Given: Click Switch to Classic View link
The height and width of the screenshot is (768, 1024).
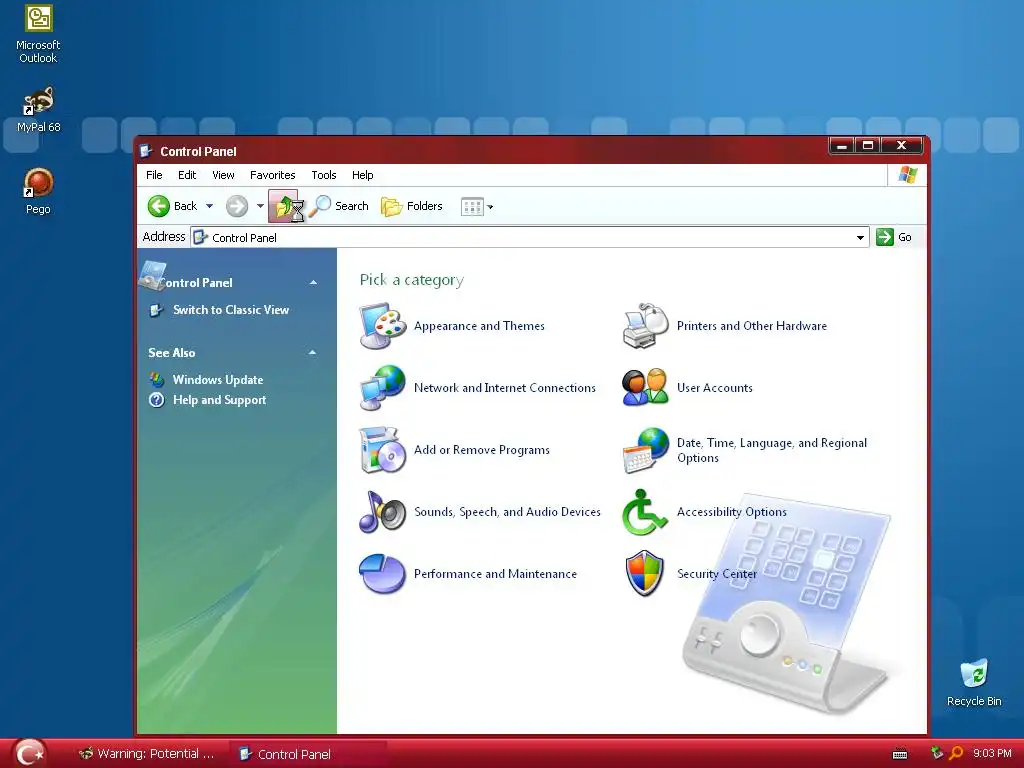Looking at the screenshot, I should tap(231, 310).
